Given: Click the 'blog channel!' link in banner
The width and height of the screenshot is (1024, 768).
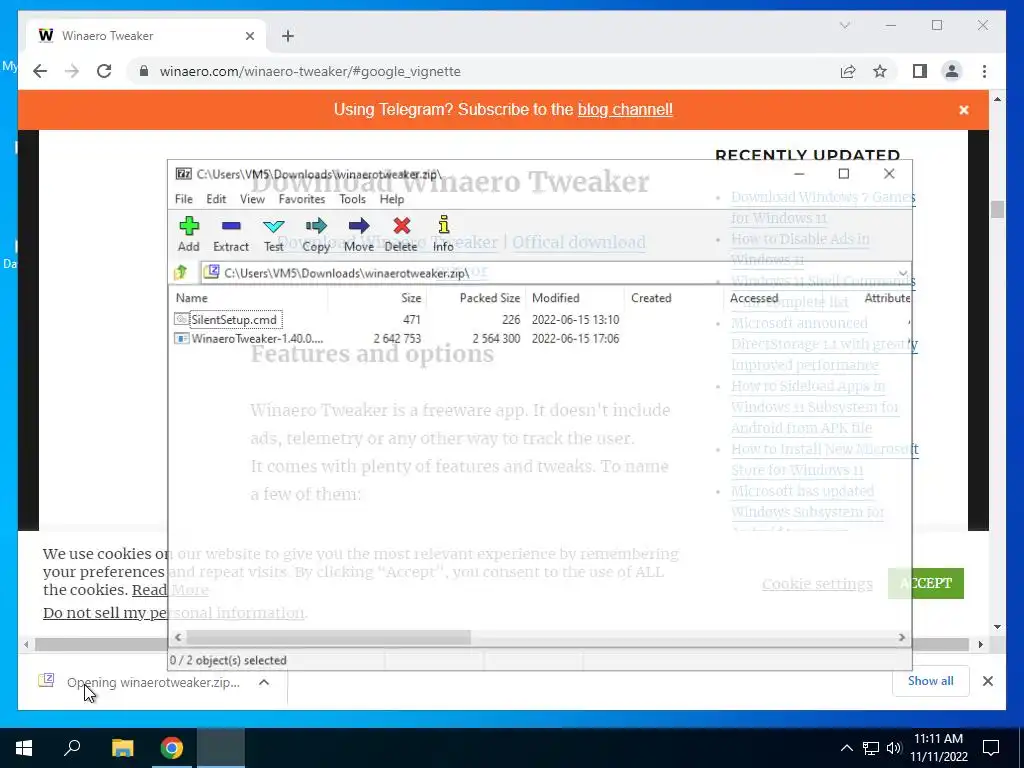Looking at the screenshot, I should (x=625, y=110).
